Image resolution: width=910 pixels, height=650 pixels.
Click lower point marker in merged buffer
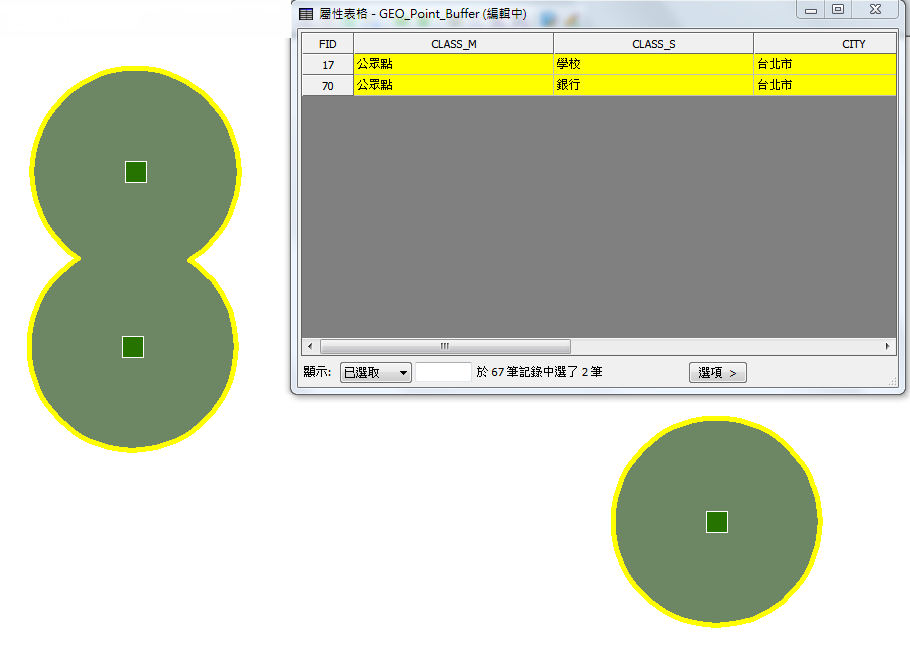(x=133, y=347)
